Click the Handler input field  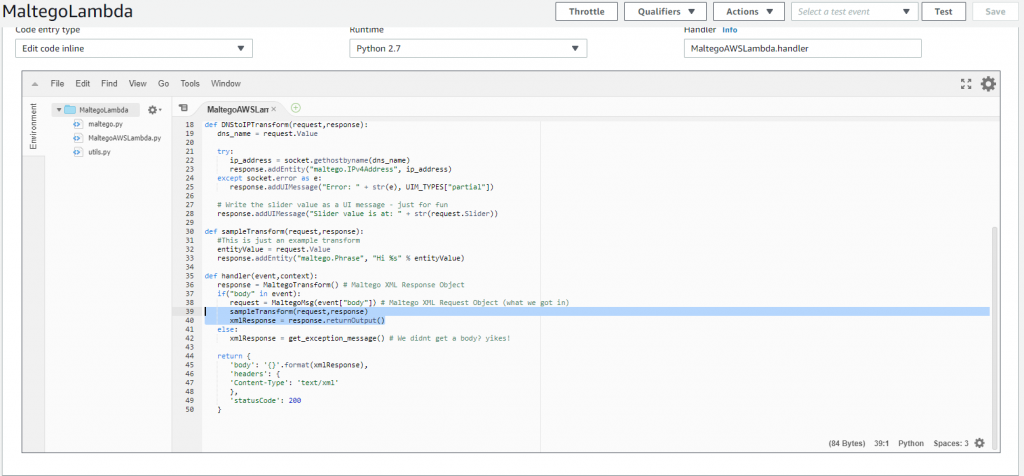803,48
